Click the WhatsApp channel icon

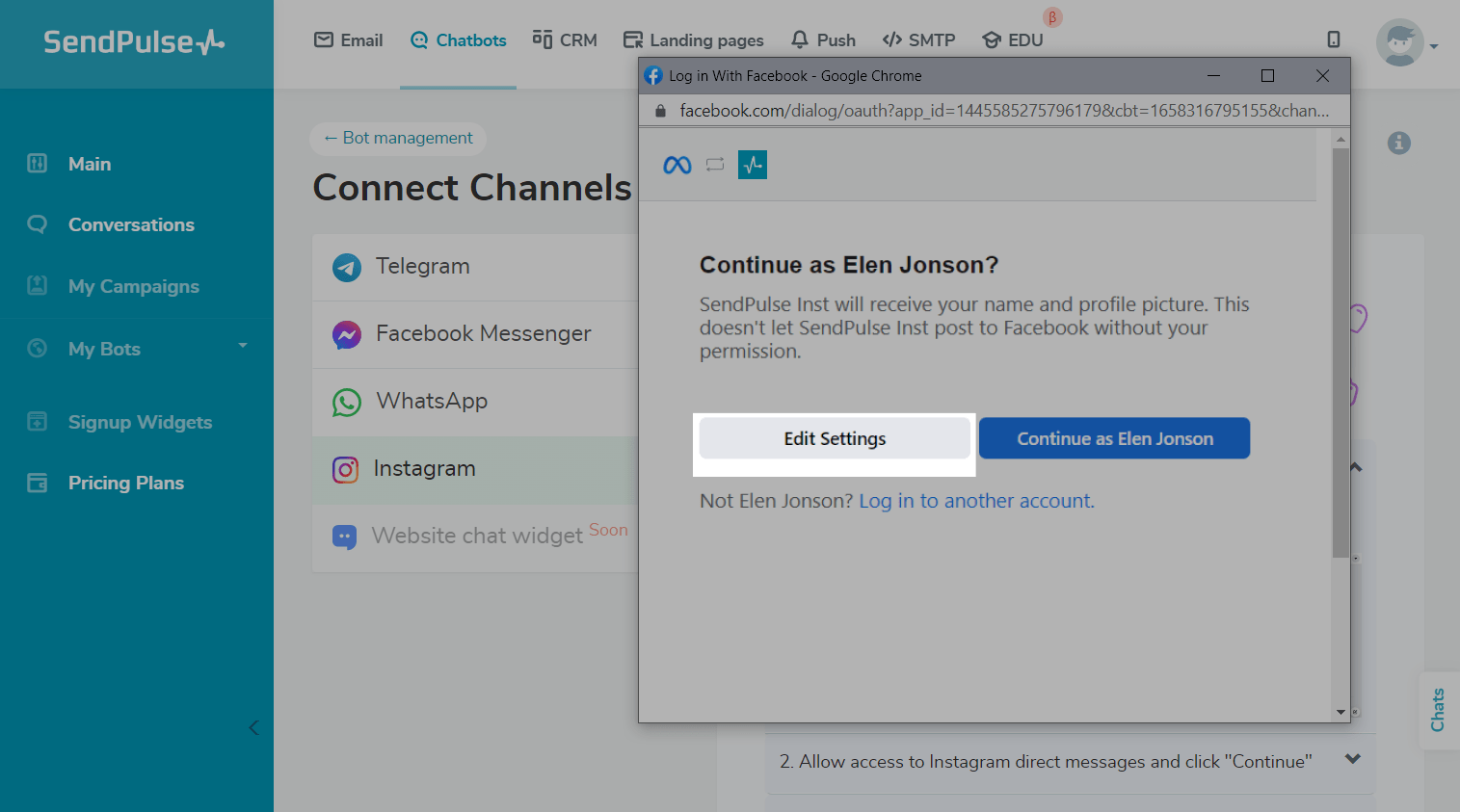click(x=347, y=402)
